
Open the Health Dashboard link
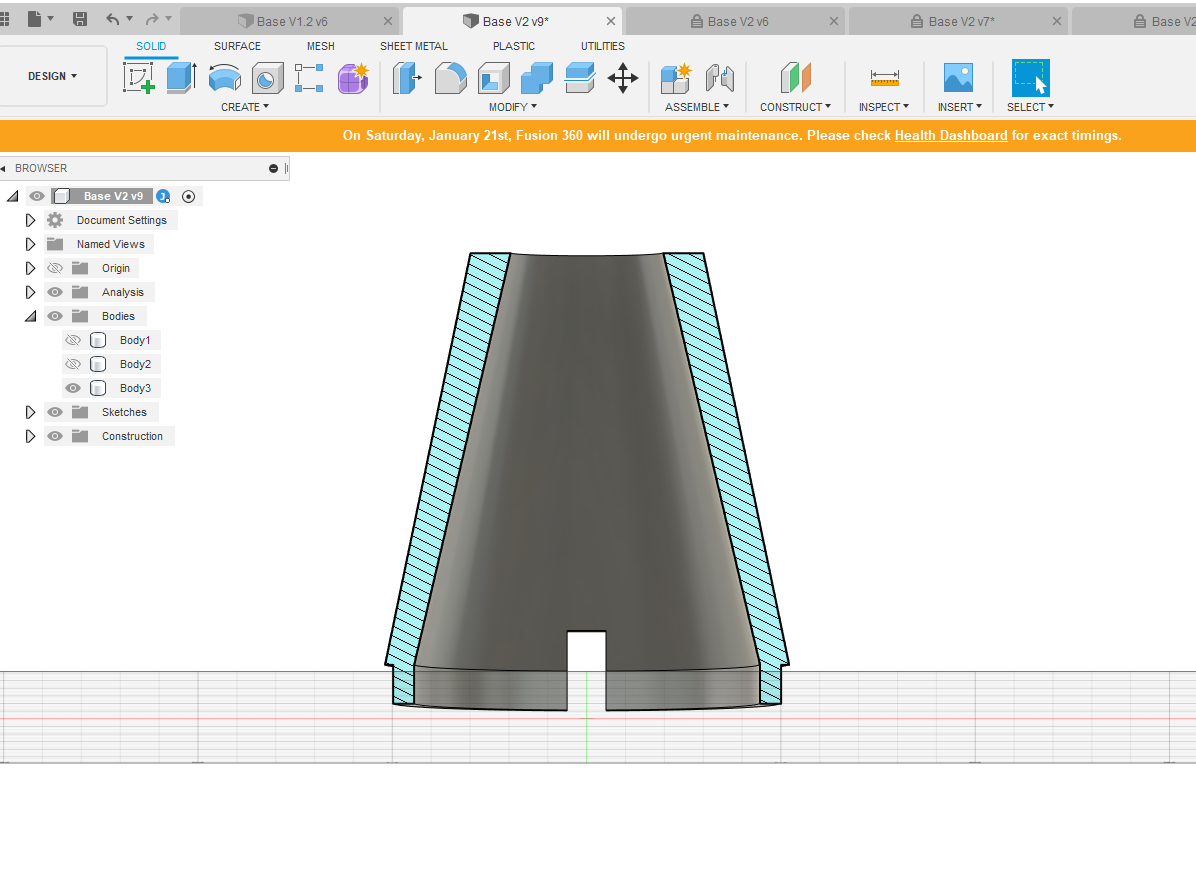tap(950, 135)
